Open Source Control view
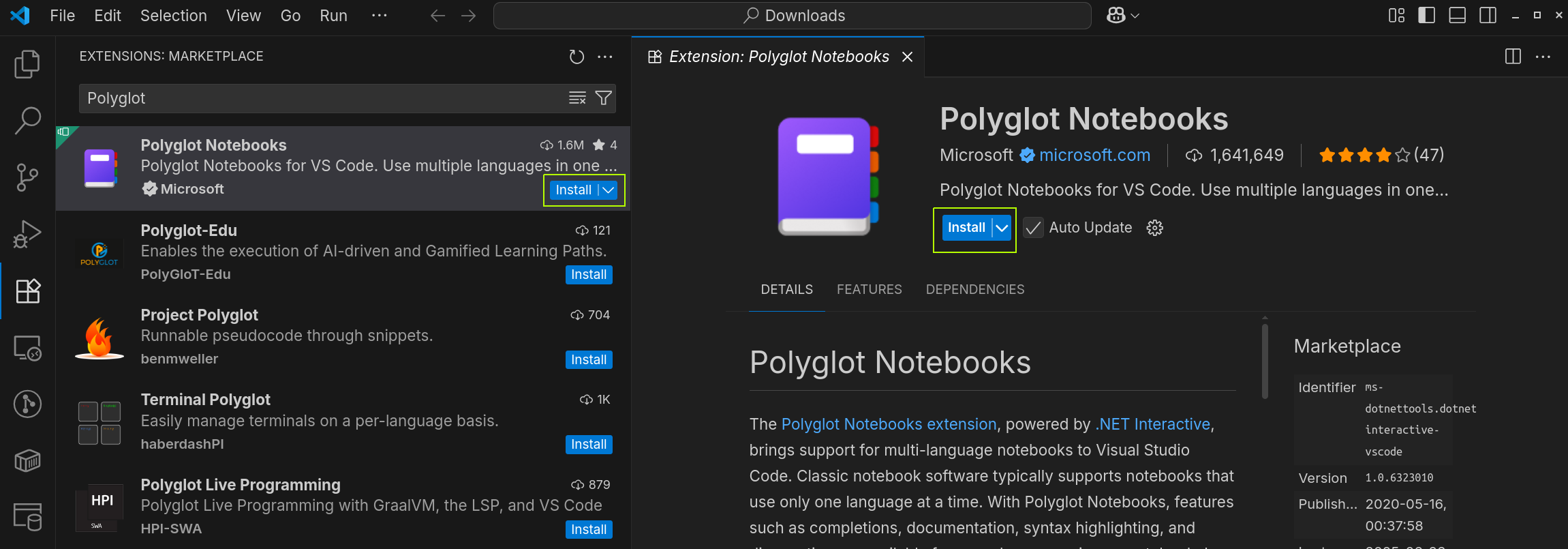 [27, 178]
